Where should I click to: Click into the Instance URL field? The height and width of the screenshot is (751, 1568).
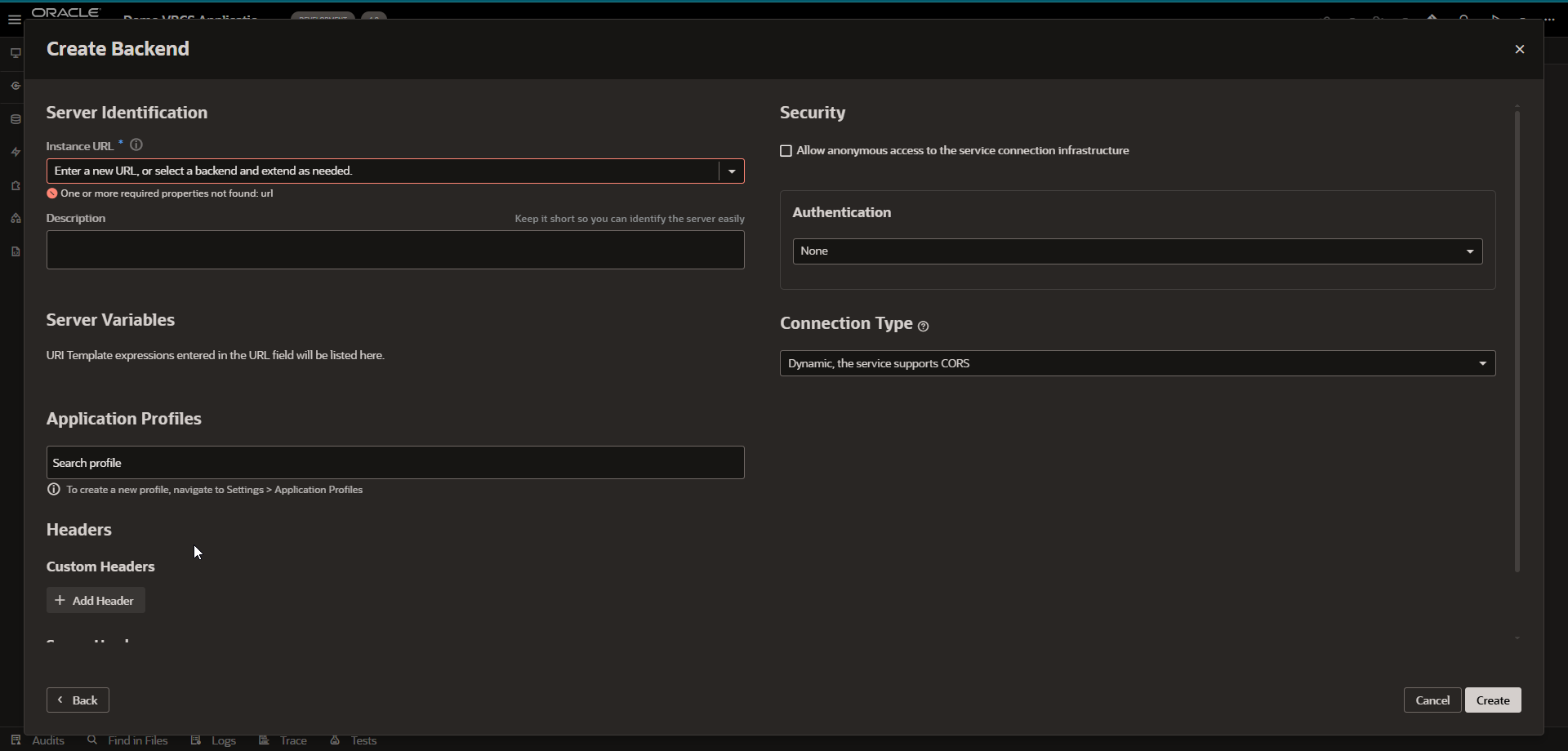(382, 171)
